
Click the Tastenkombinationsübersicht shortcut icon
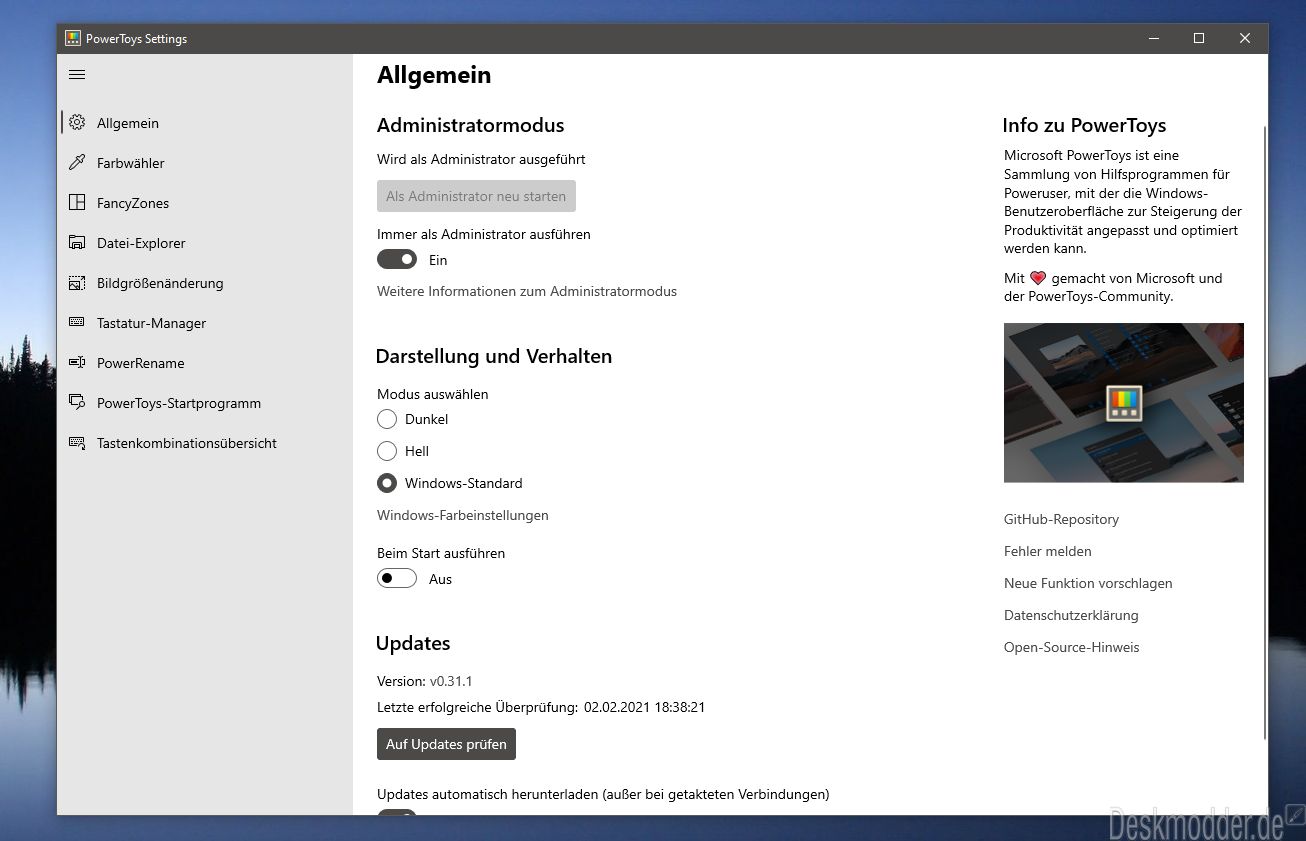(77, 443)
